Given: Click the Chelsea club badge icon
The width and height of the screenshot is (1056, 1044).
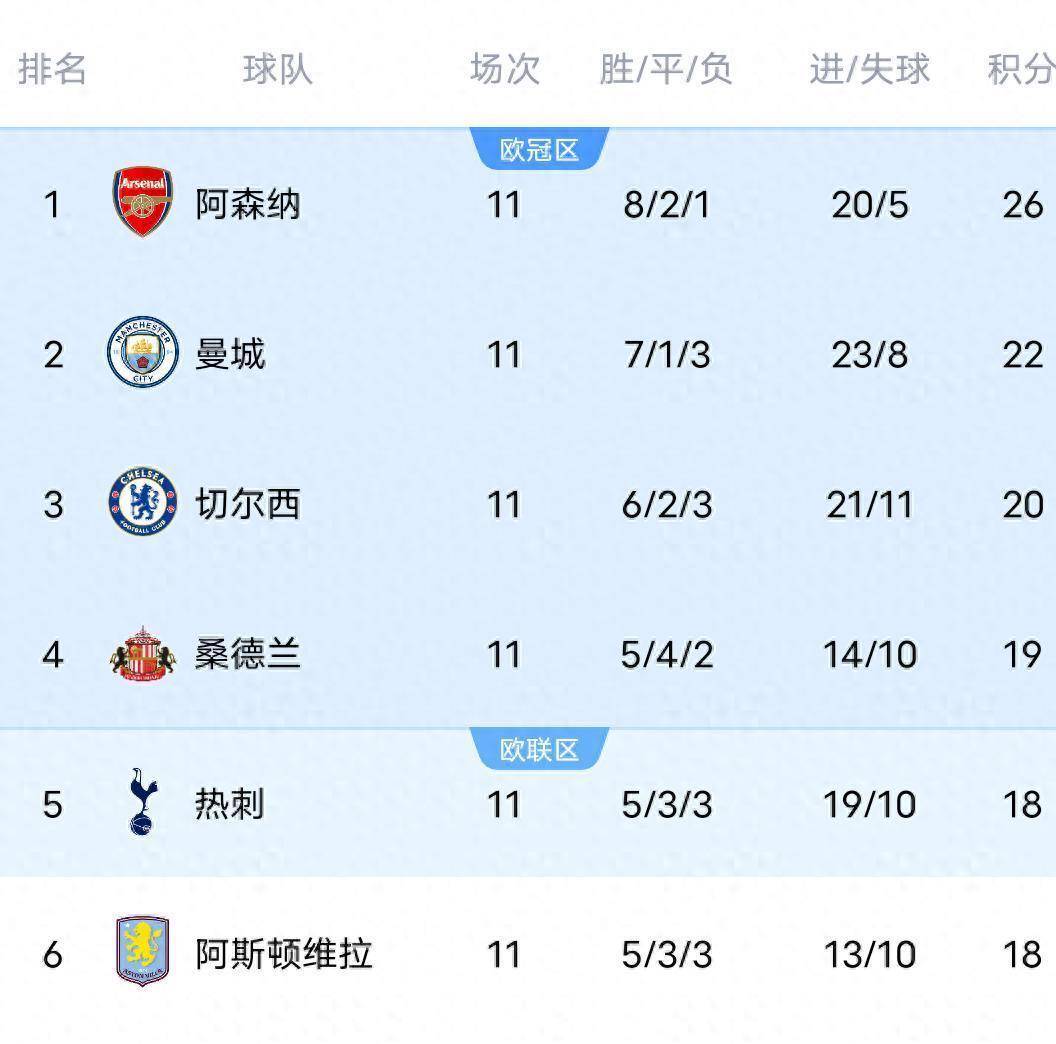Looking at the screenshot, I should pyautogui.click(x=143, y=502).
